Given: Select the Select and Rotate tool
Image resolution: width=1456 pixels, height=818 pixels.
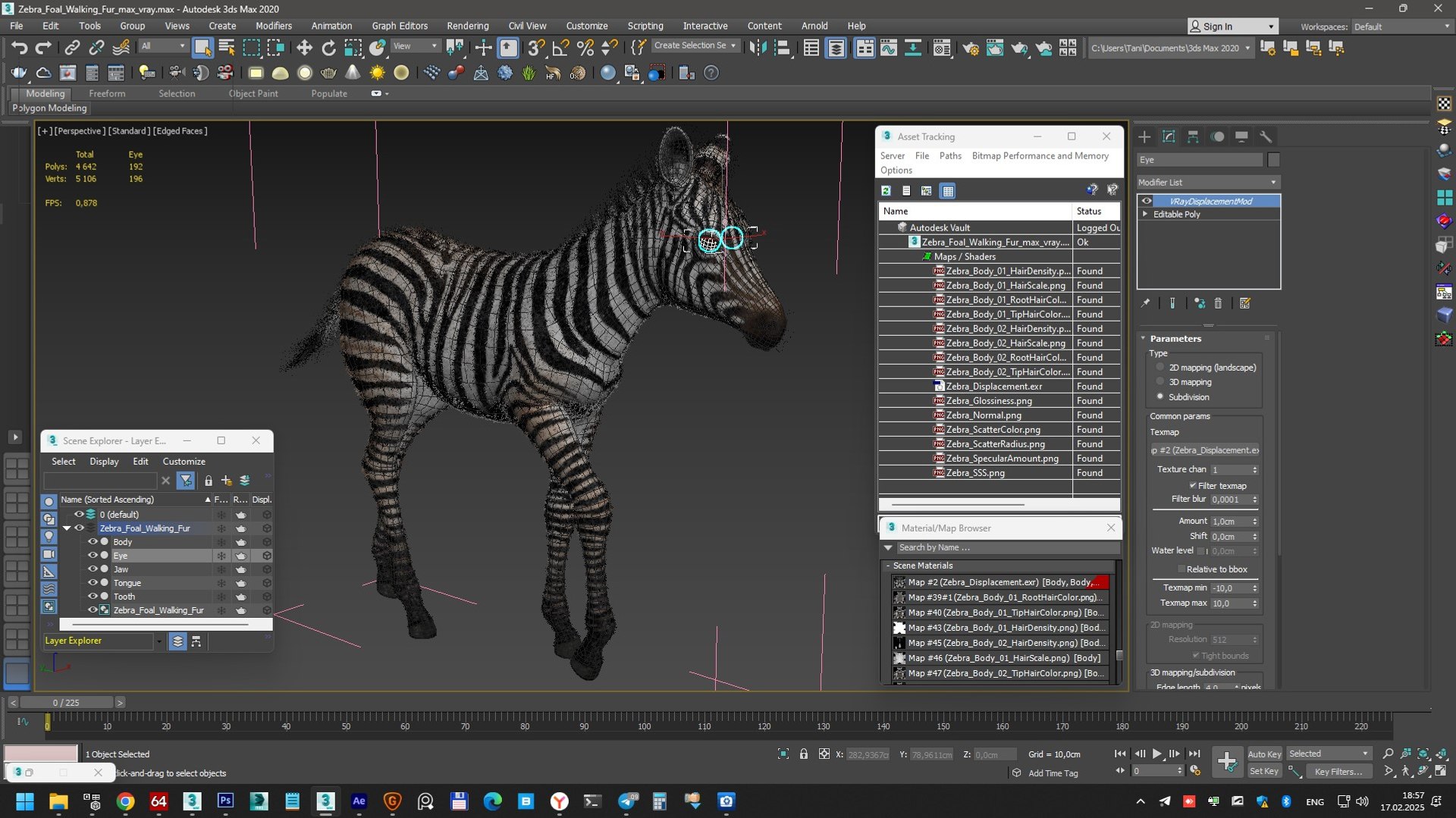Looking at the screenshot, I should coord(328,48).
